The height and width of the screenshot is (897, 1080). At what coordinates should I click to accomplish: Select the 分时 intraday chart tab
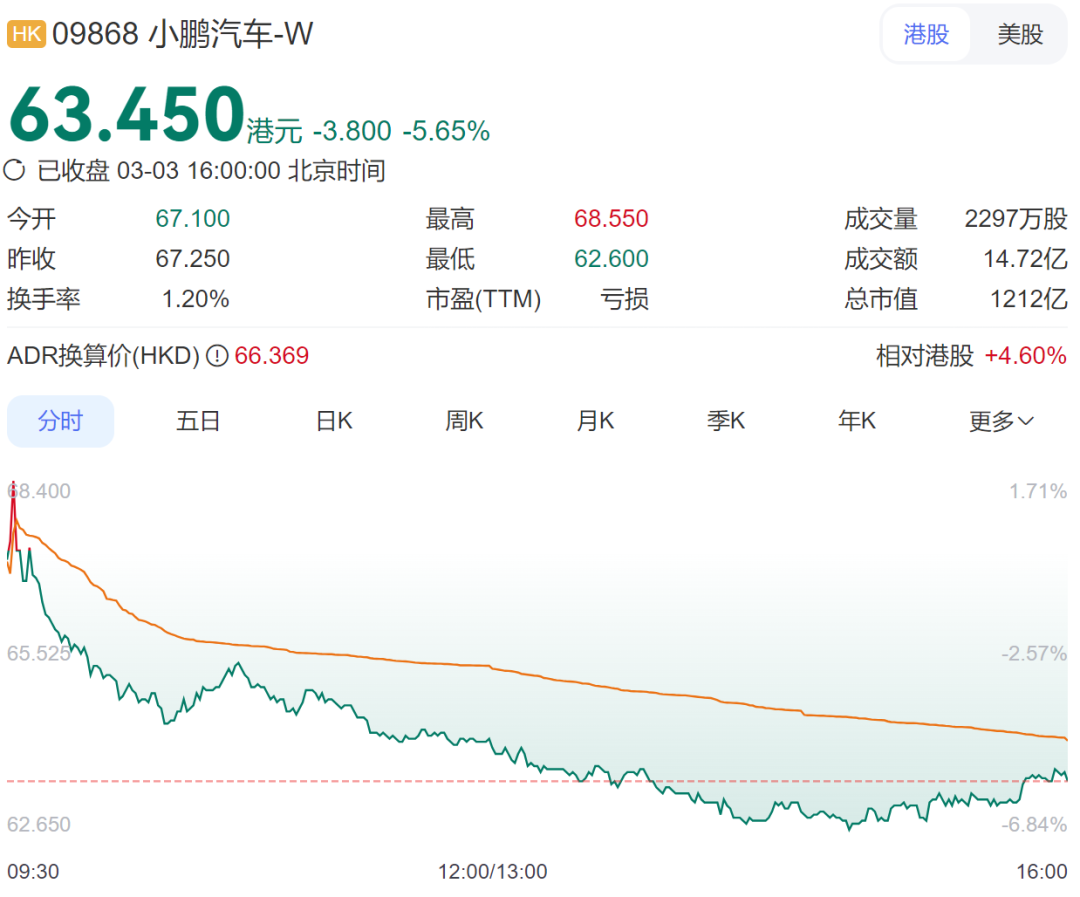tap(60, 421)
